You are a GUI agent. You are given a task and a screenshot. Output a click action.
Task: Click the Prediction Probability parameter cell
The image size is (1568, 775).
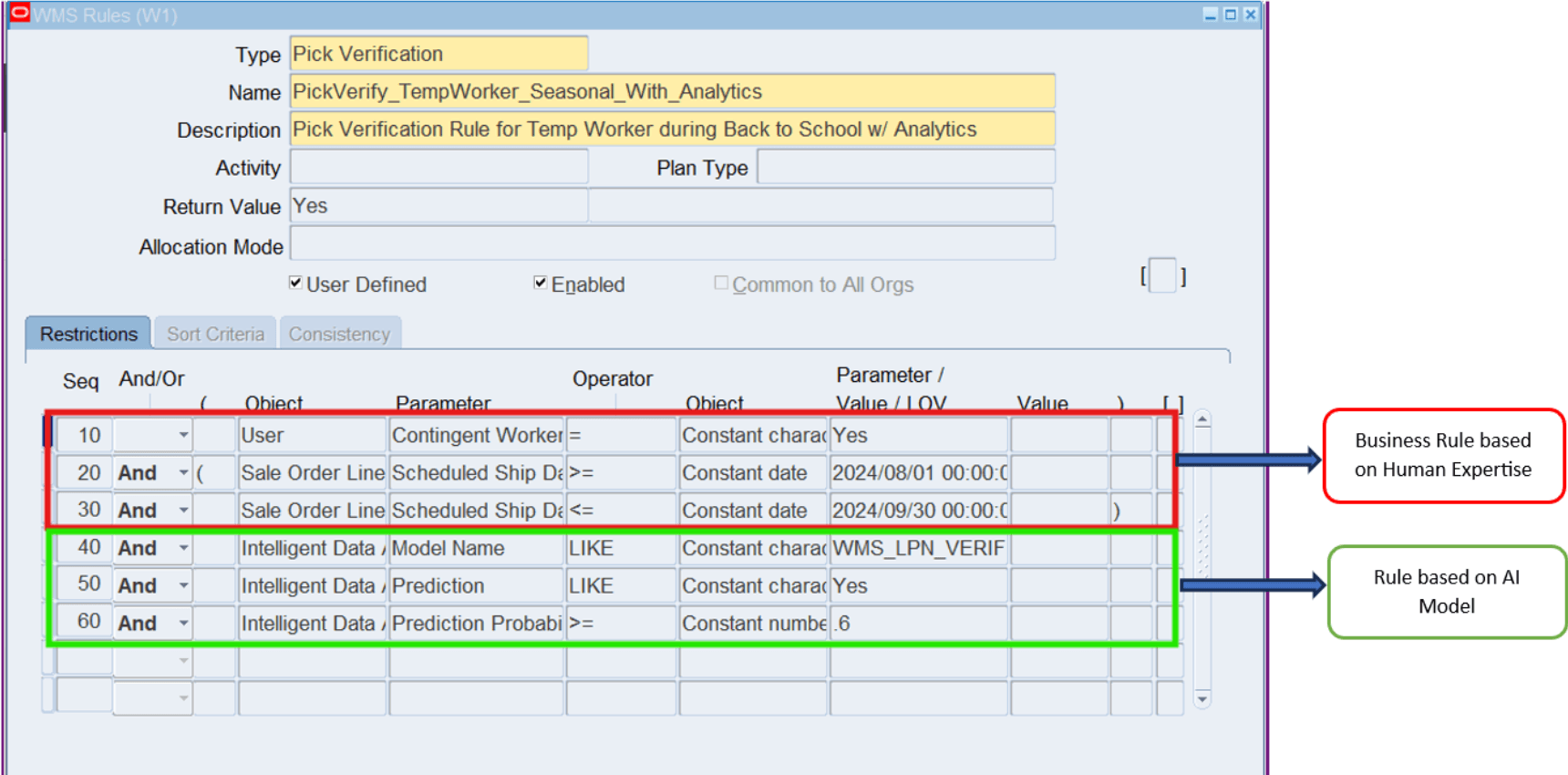pos(476,623)
